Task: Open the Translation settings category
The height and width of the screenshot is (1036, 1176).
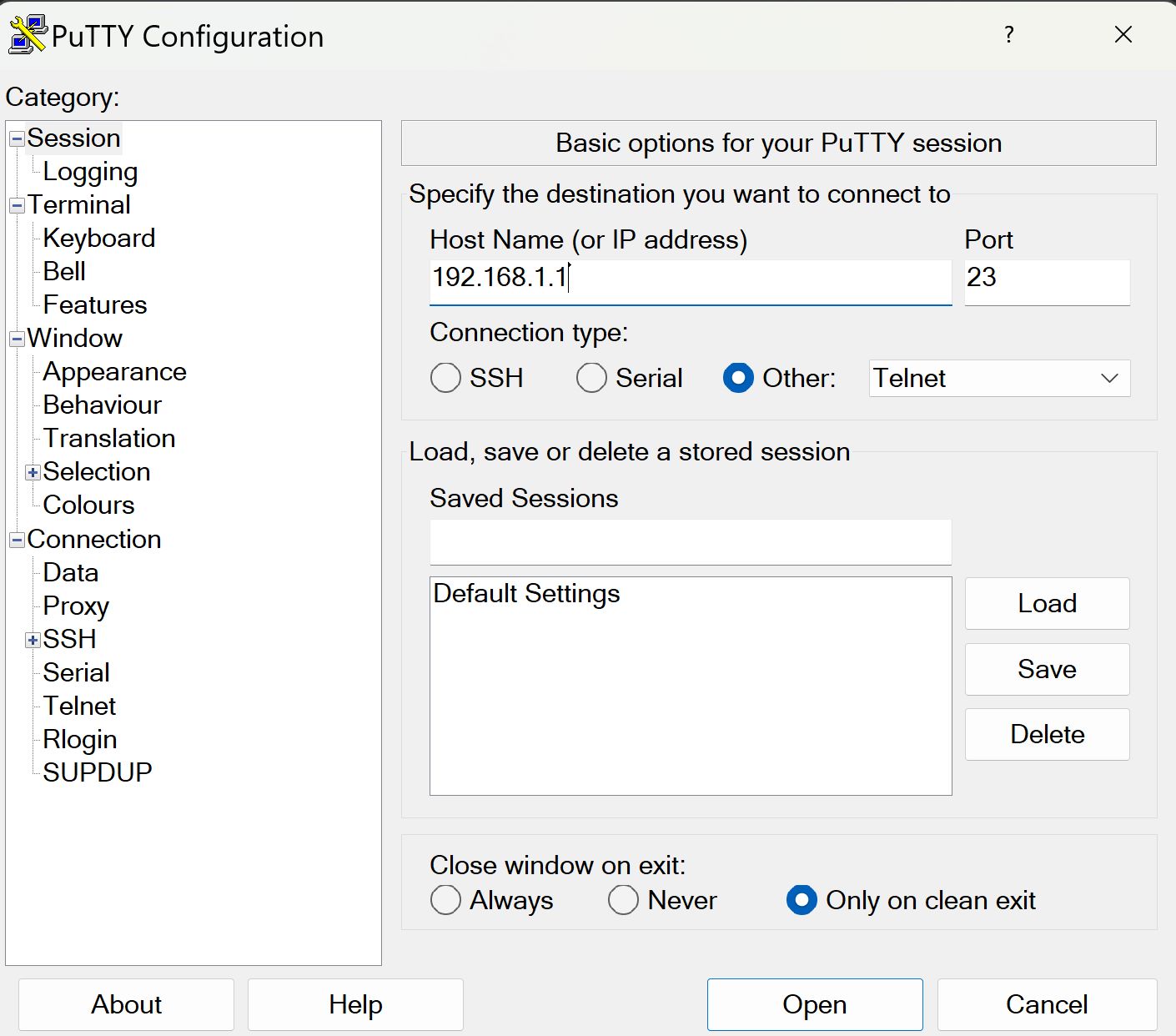Action: click(109, 438)
